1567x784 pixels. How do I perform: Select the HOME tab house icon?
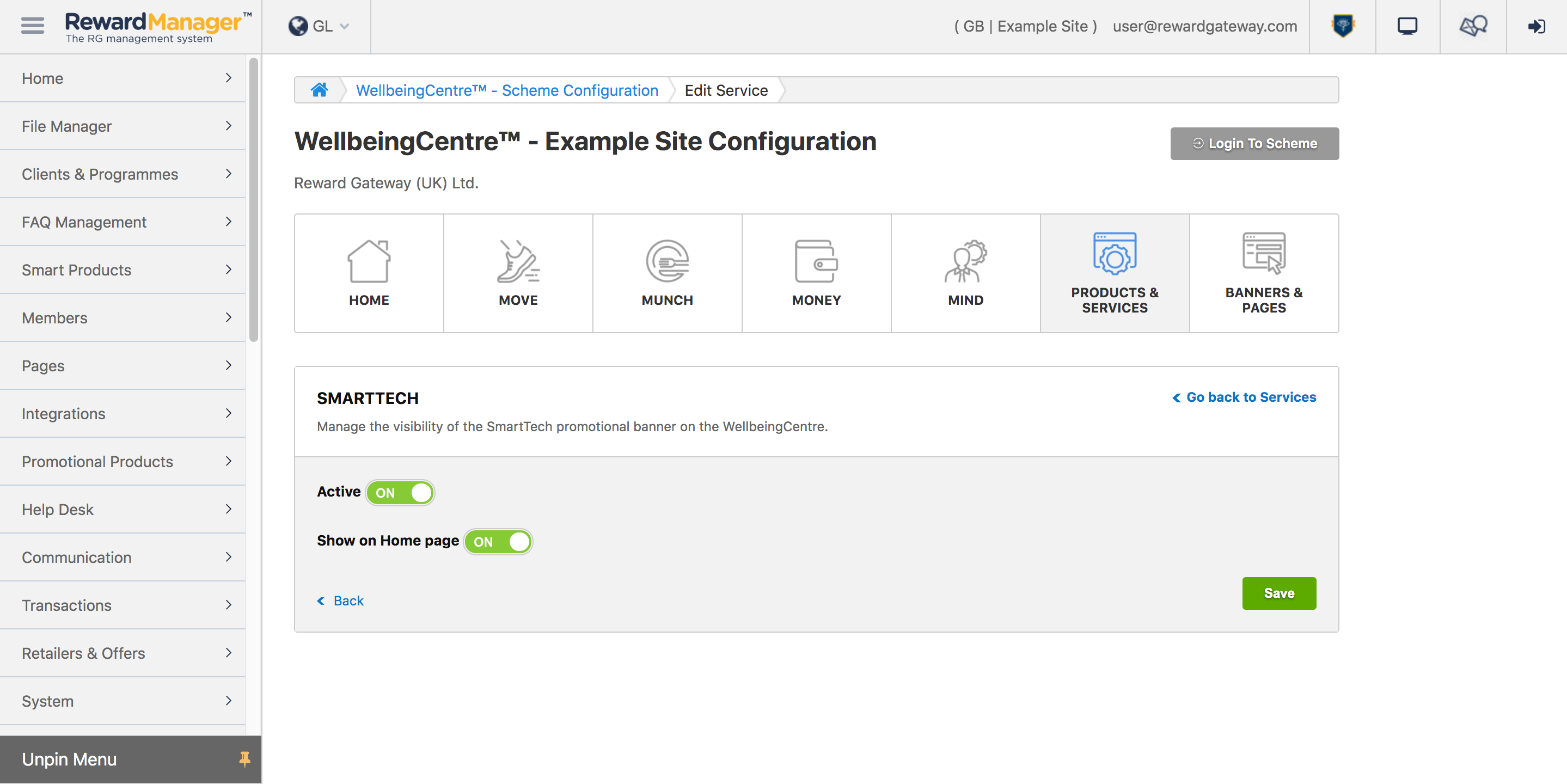[x=369, y=261]
